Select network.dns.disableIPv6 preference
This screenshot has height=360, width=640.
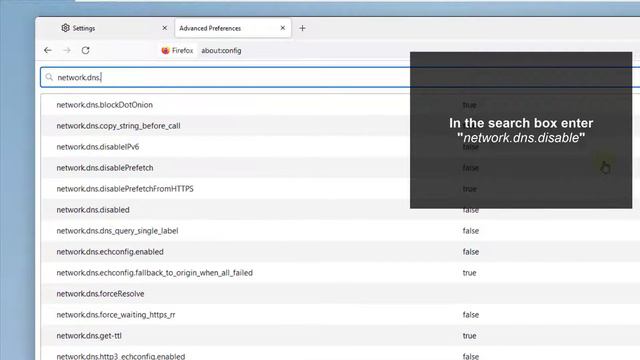coord(98,147)
